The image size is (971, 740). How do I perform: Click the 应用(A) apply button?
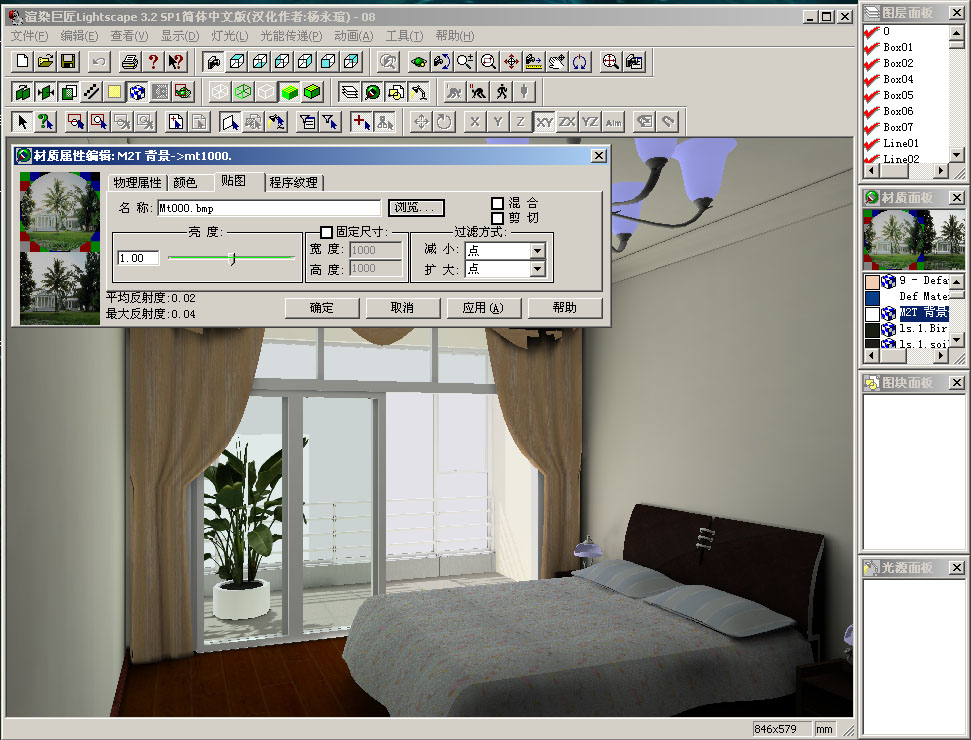[x=484, y=308]
